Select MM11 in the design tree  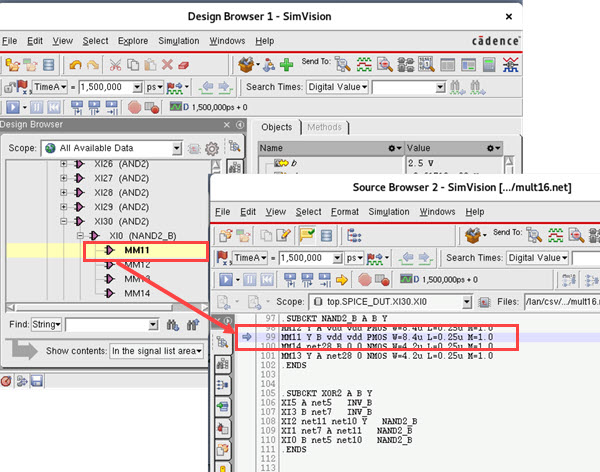click(x=137, y=250)
